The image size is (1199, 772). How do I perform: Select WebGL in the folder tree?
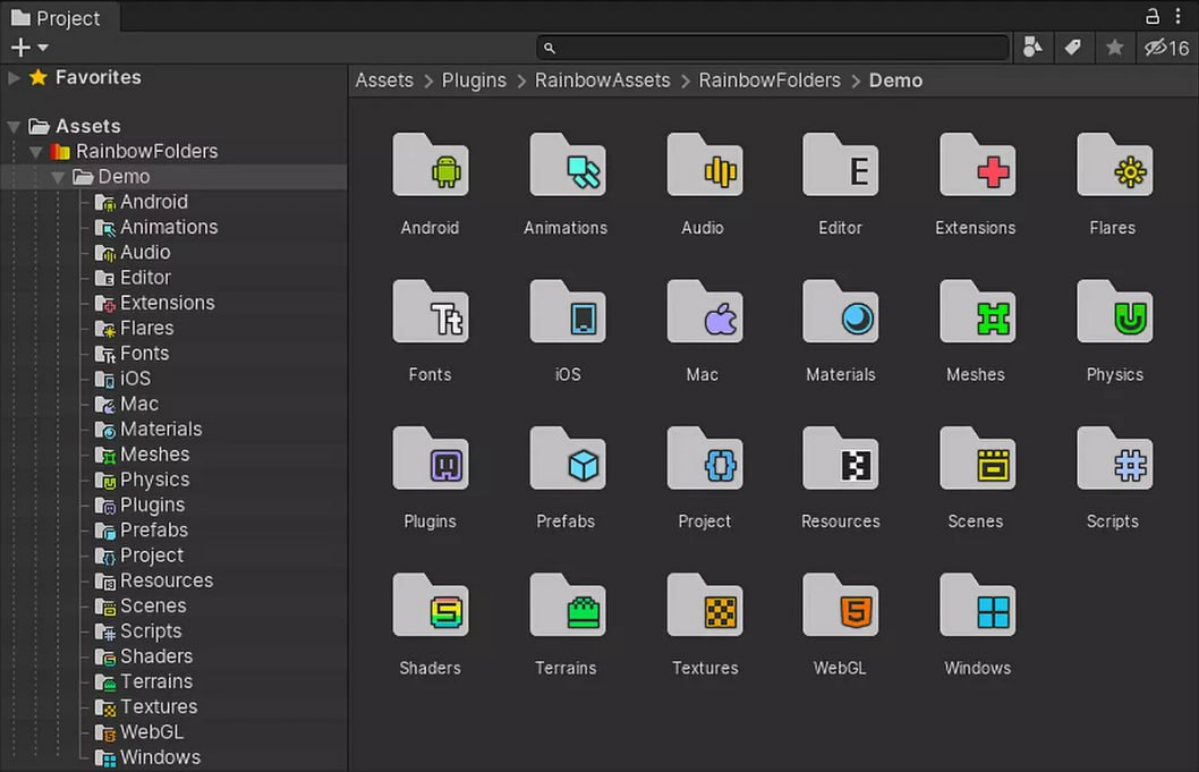[151, 731]
